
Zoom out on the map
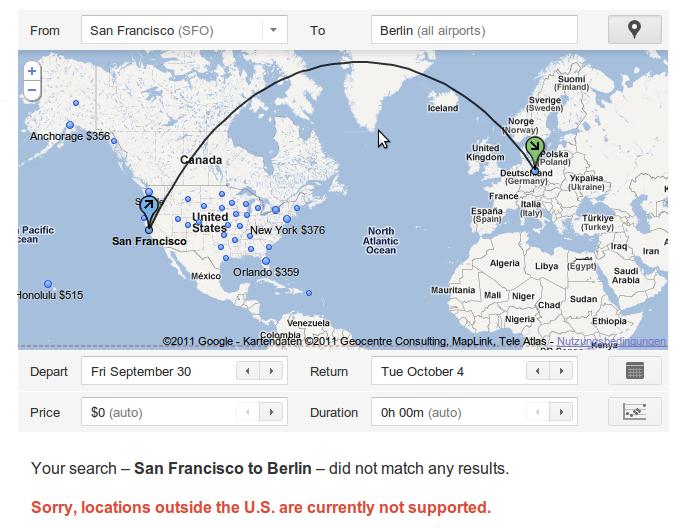(32, 90)
